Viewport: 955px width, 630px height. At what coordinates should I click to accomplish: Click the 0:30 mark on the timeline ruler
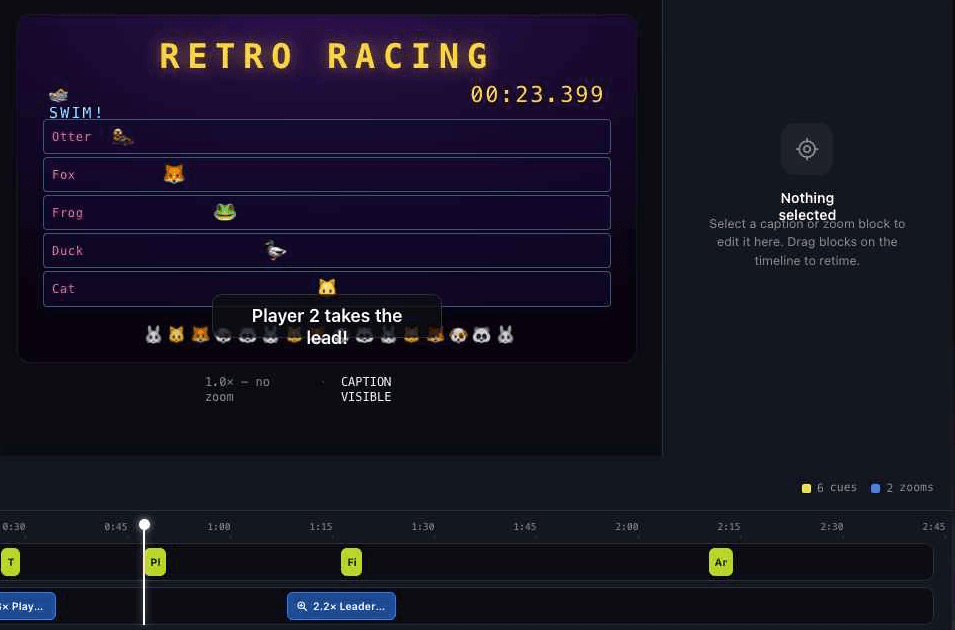[13, 526]
